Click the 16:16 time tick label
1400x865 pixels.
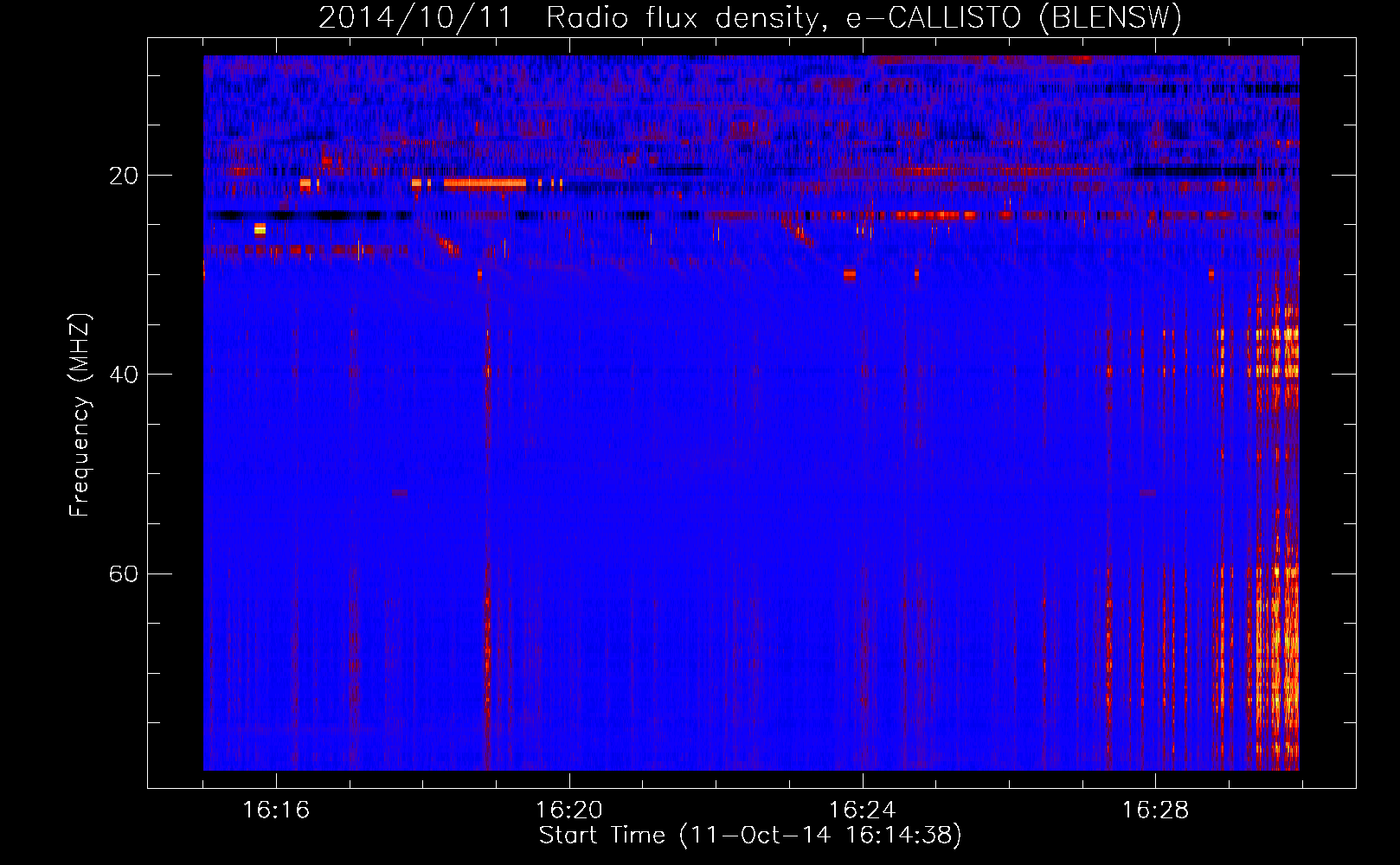(276, 810)
